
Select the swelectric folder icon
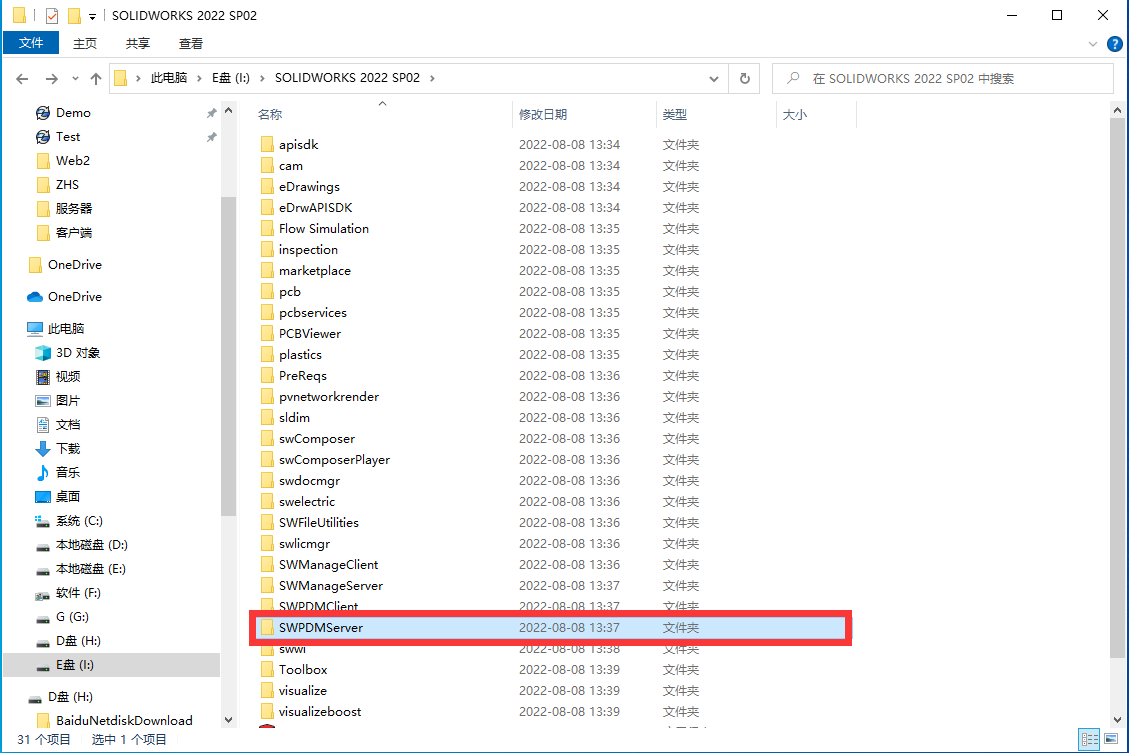pyautogui.click(x=267, y=502)
